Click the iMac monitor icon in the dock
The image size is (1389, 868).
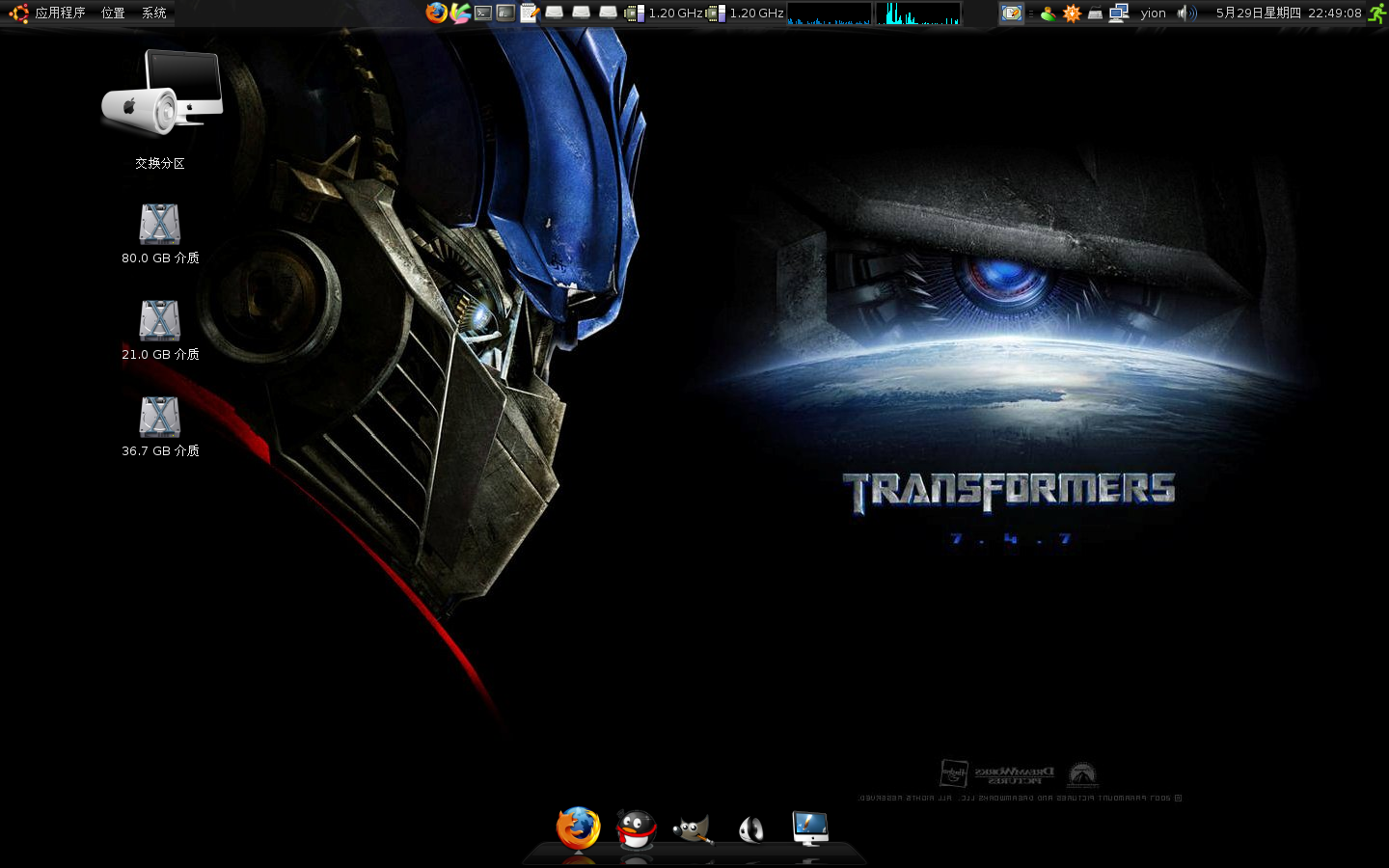pyautogui.click(x=809, y=828)
